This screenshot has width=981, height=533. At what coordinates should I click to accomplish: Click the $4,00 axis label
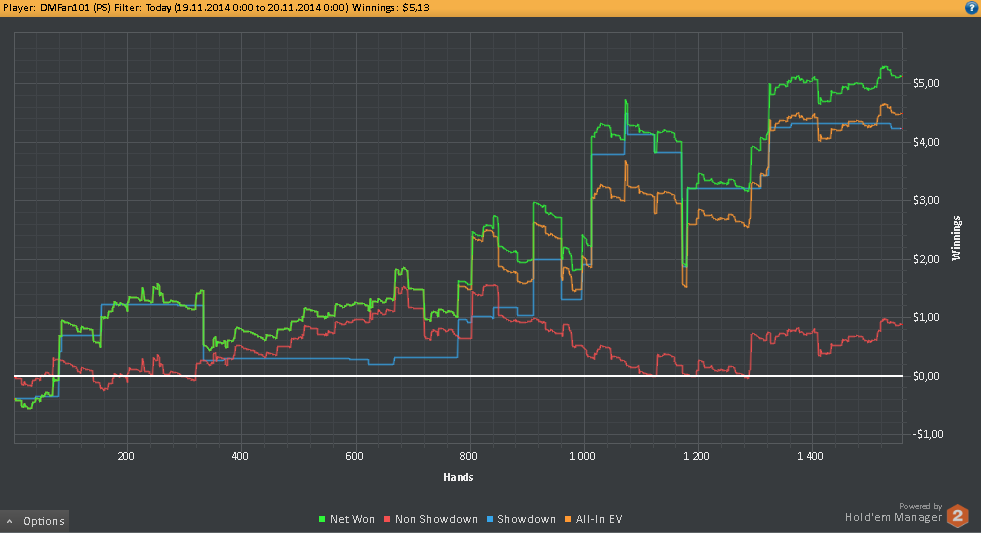(x=926, y=142)
